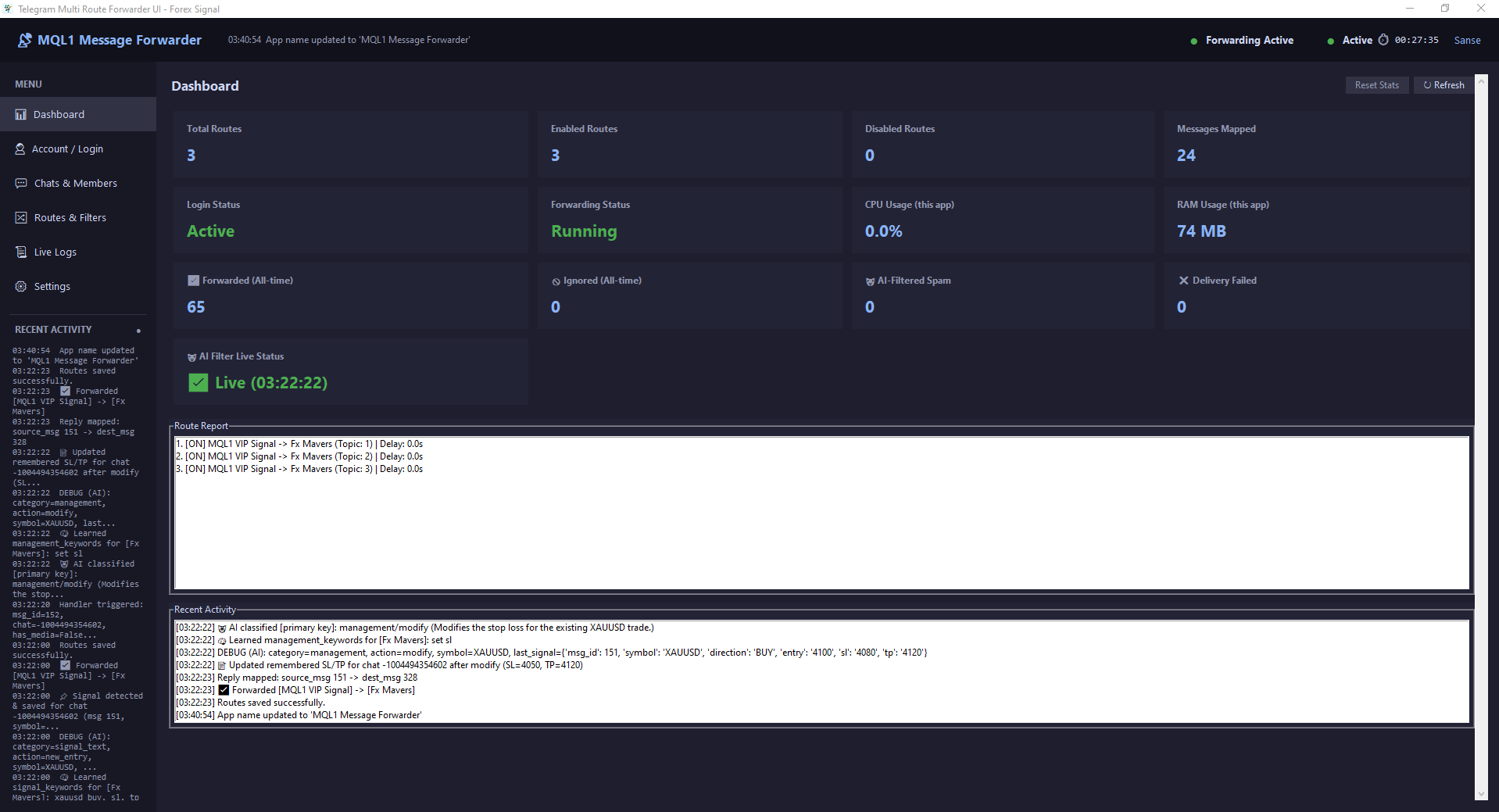The width and height of the screenshot is (1499, 812).
Task: Click the sidebar Signal detected & saved entry
Action: (77, 711)
